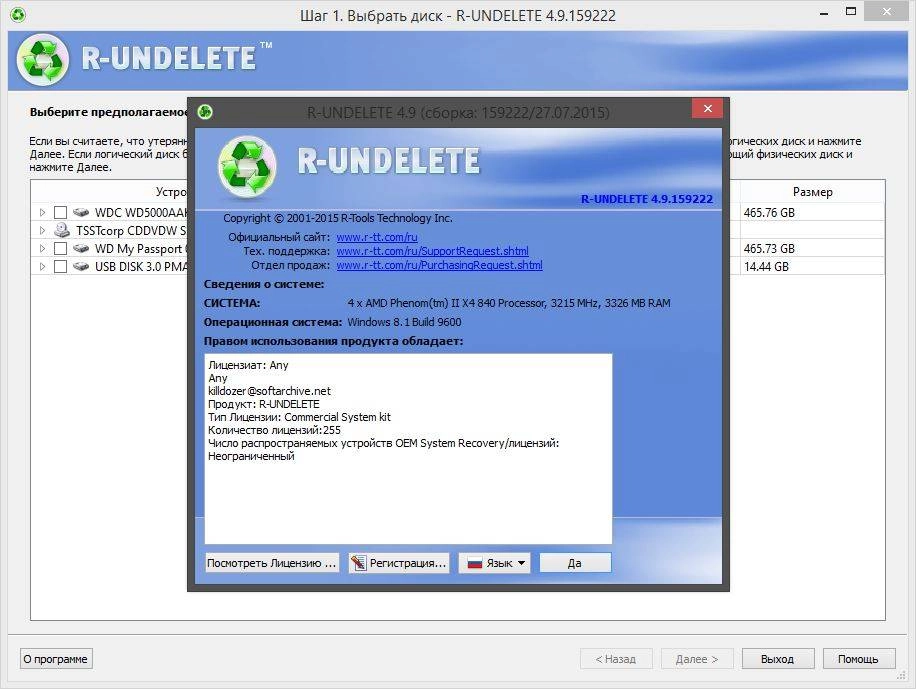Screen dimensions: 916x689
Task: Open the PurchasingRequest.shtml sales link
Action: click(439, 265)
